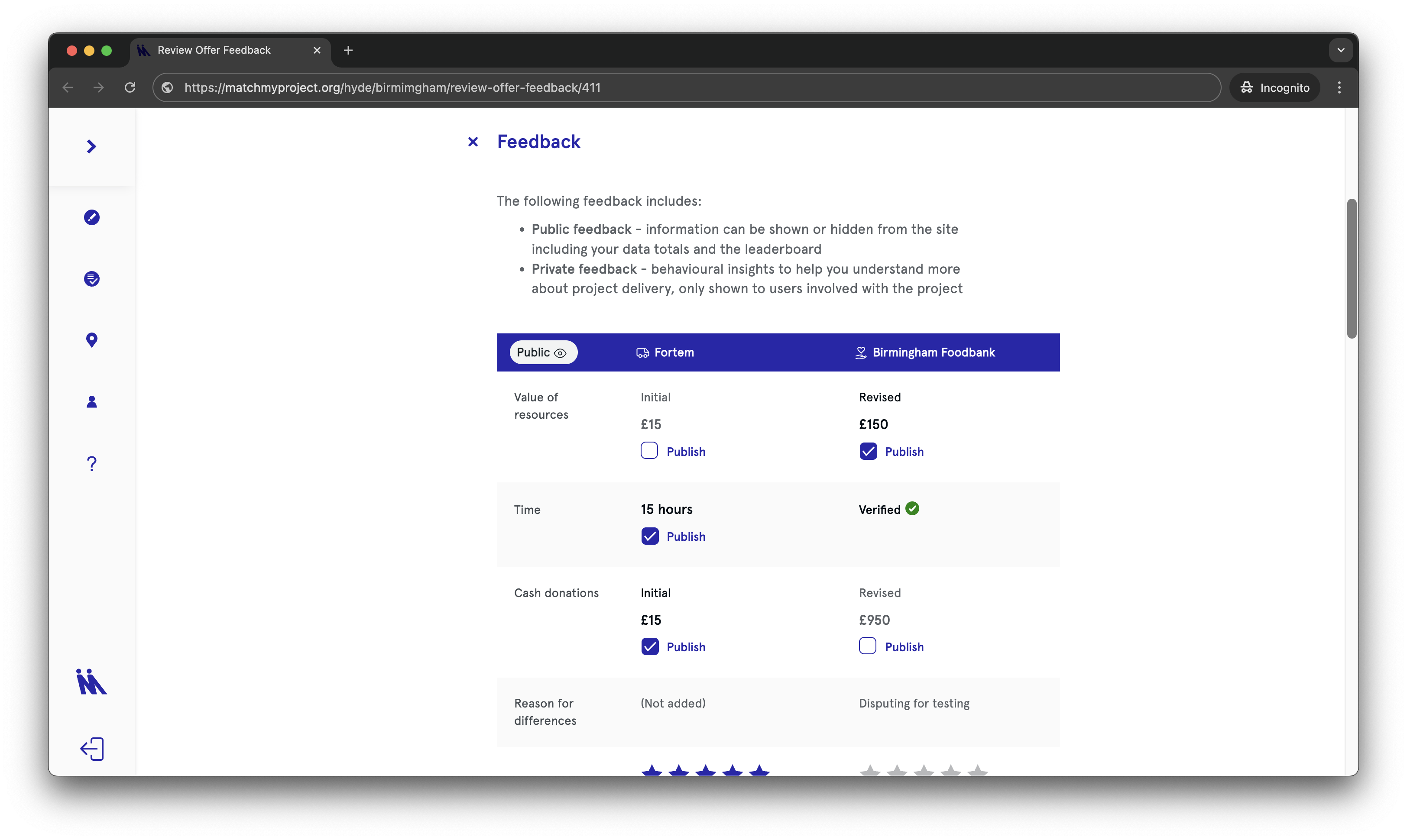
Task: Reload the page
Action: coord(130,87)
